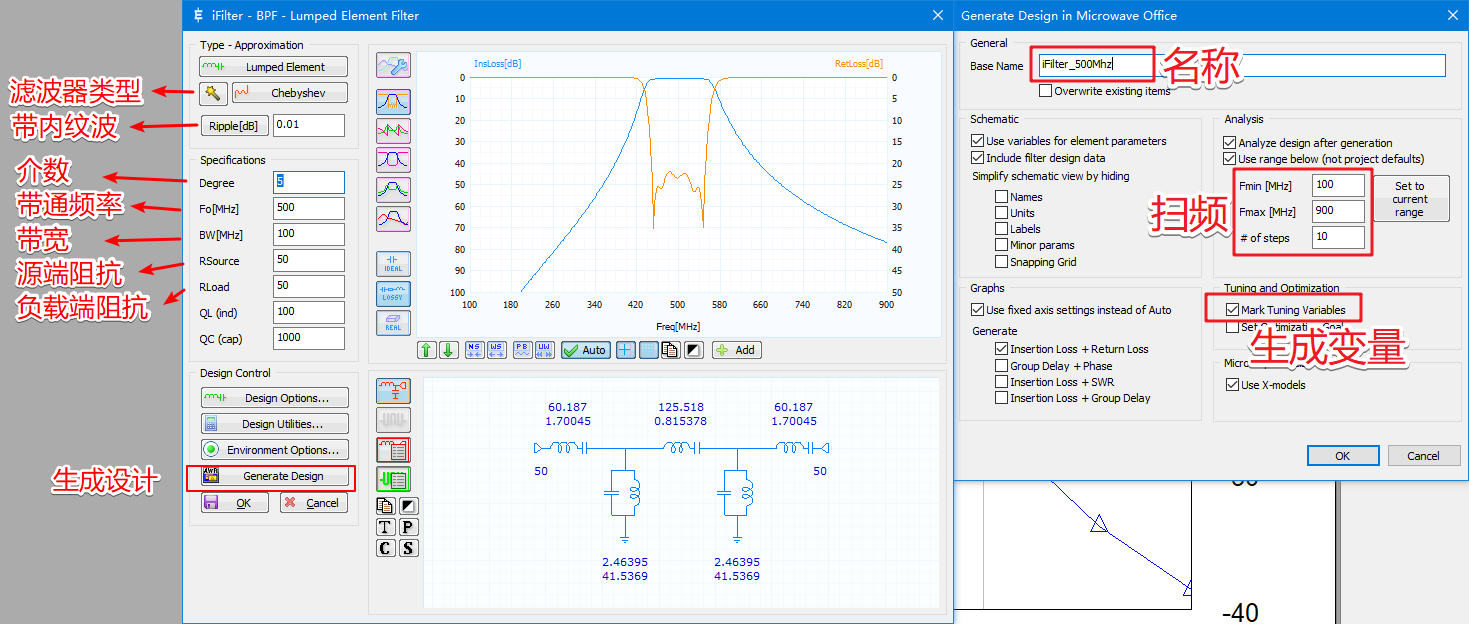Click the PB passband view icon
The height and width of the screenshot is (624, 1469).
click(522, 350)
